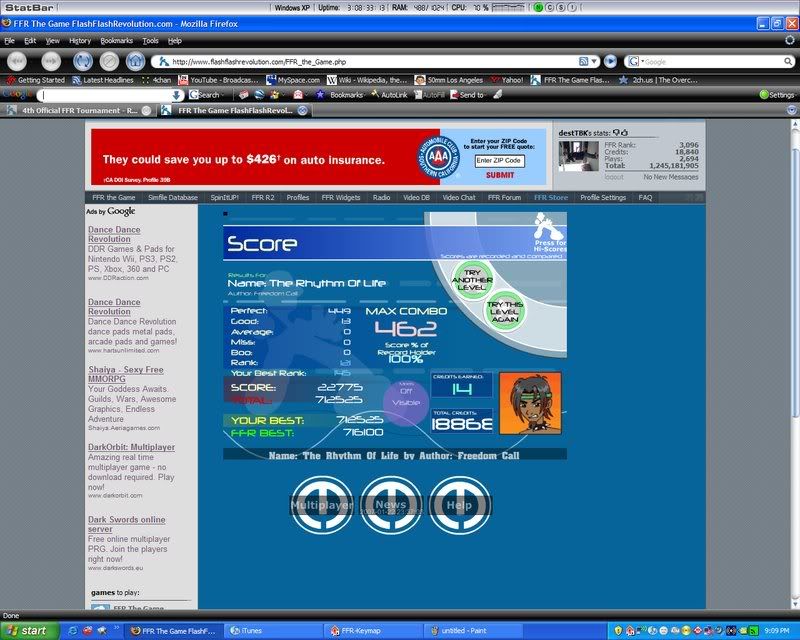Go to the browser Home icon

(133, 61)
